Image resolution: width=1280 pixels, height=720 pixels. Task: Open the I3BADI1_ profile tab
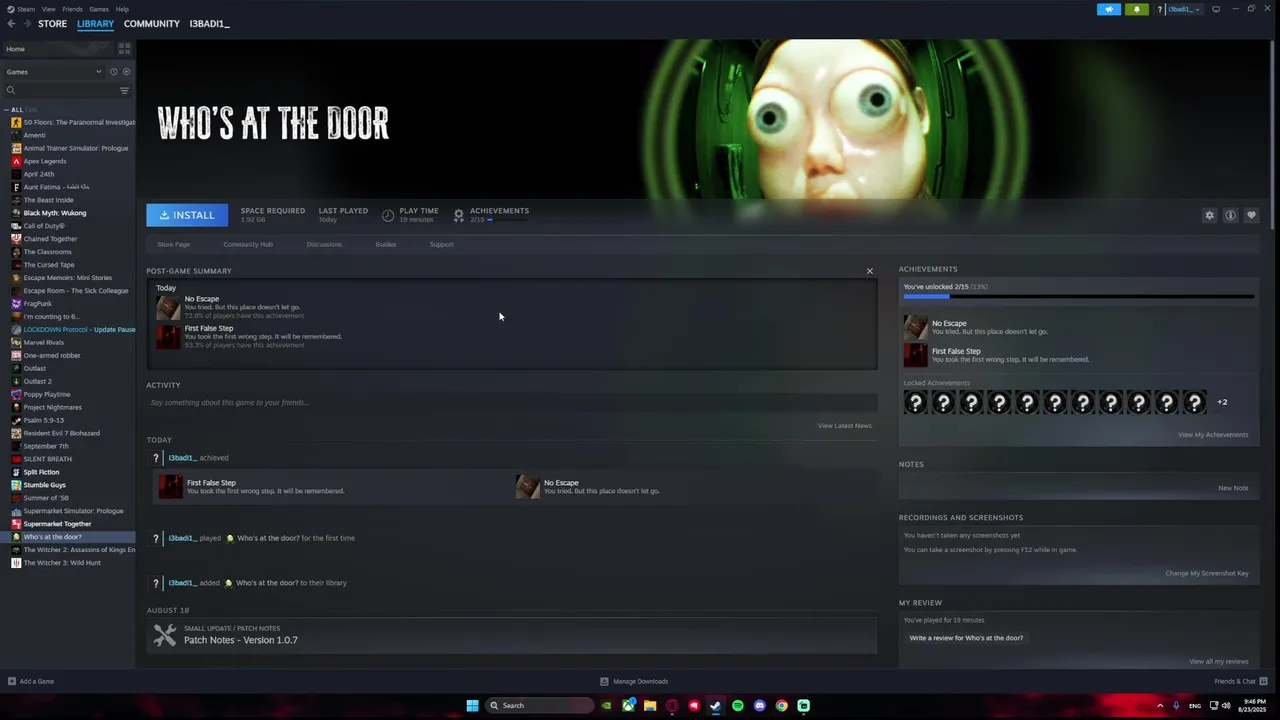click(x=210, y=24)
